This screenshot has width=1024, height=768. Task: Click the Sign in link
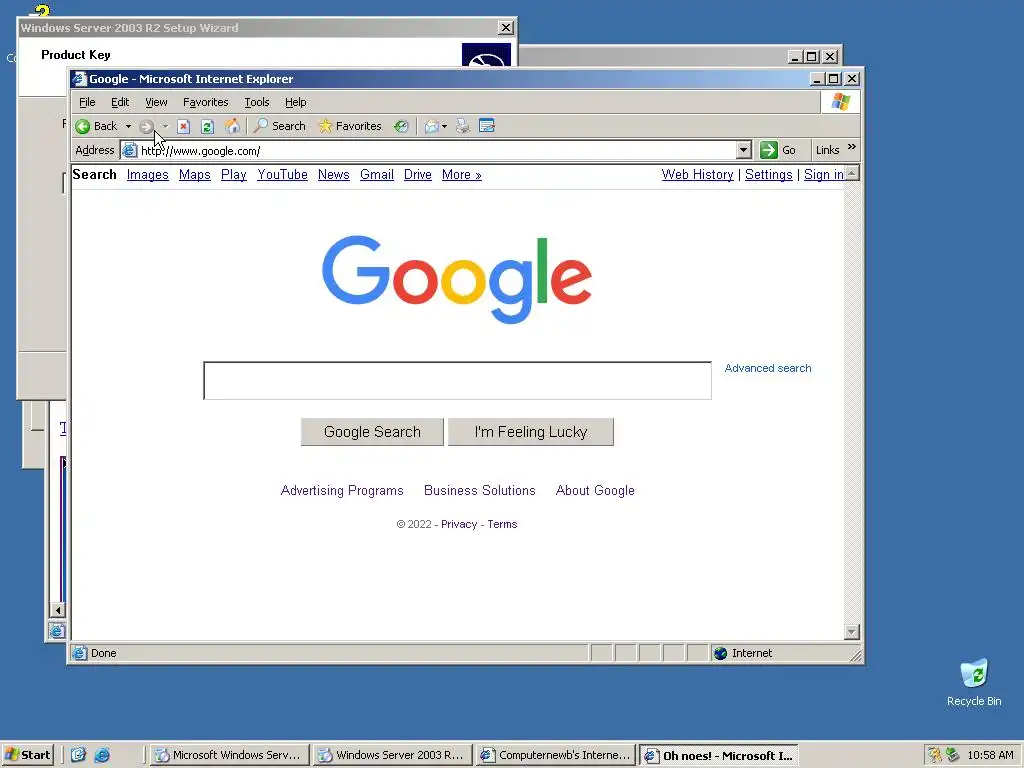824,175
